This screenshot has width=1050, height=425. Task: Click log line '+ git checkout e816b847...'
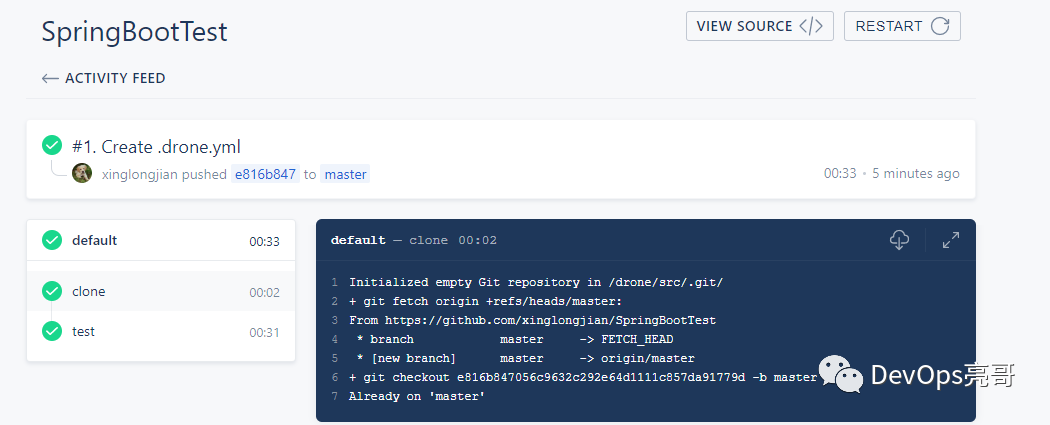tap(583, 377)
